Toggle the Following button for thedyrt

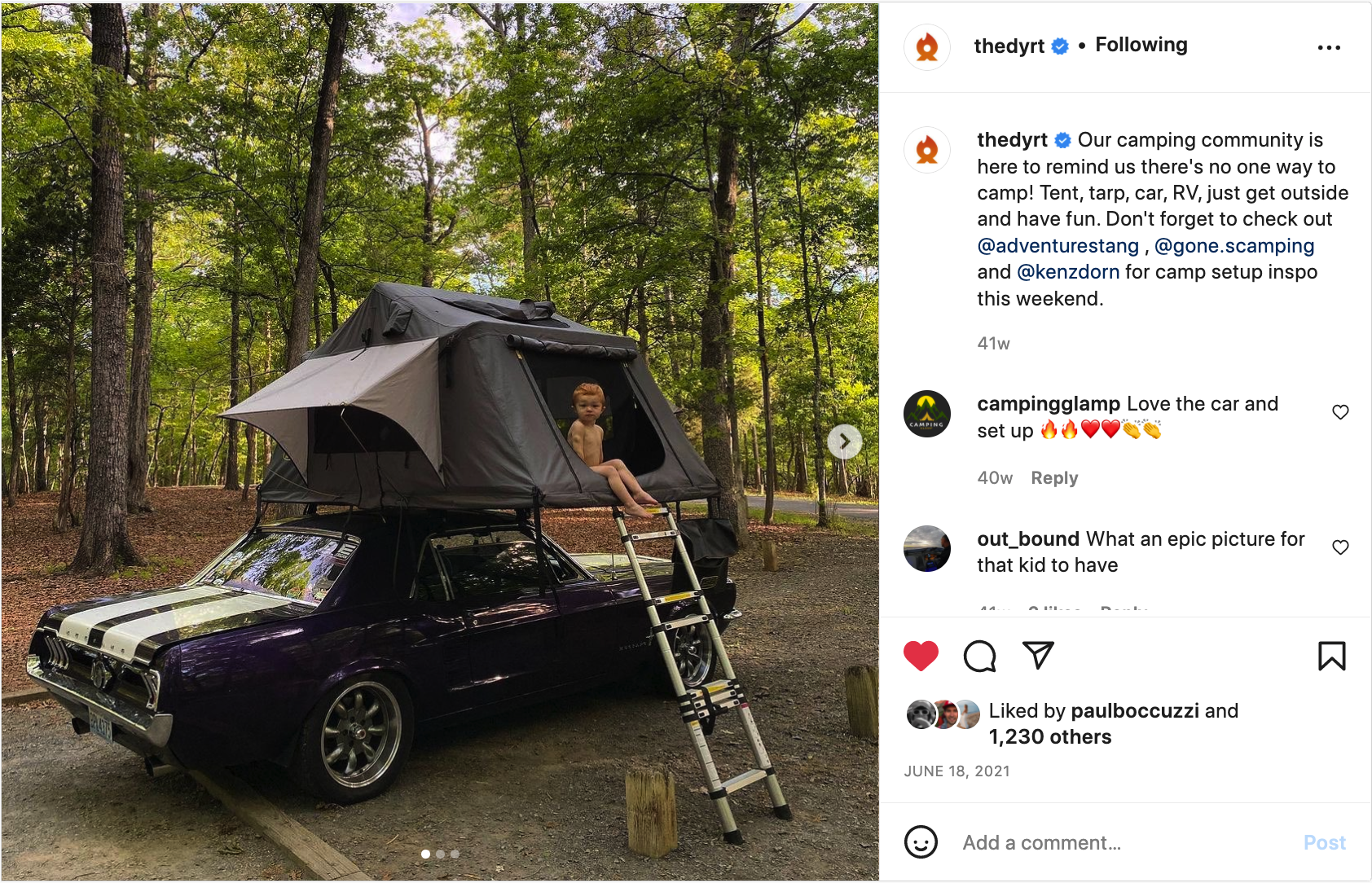(1141, 45)
